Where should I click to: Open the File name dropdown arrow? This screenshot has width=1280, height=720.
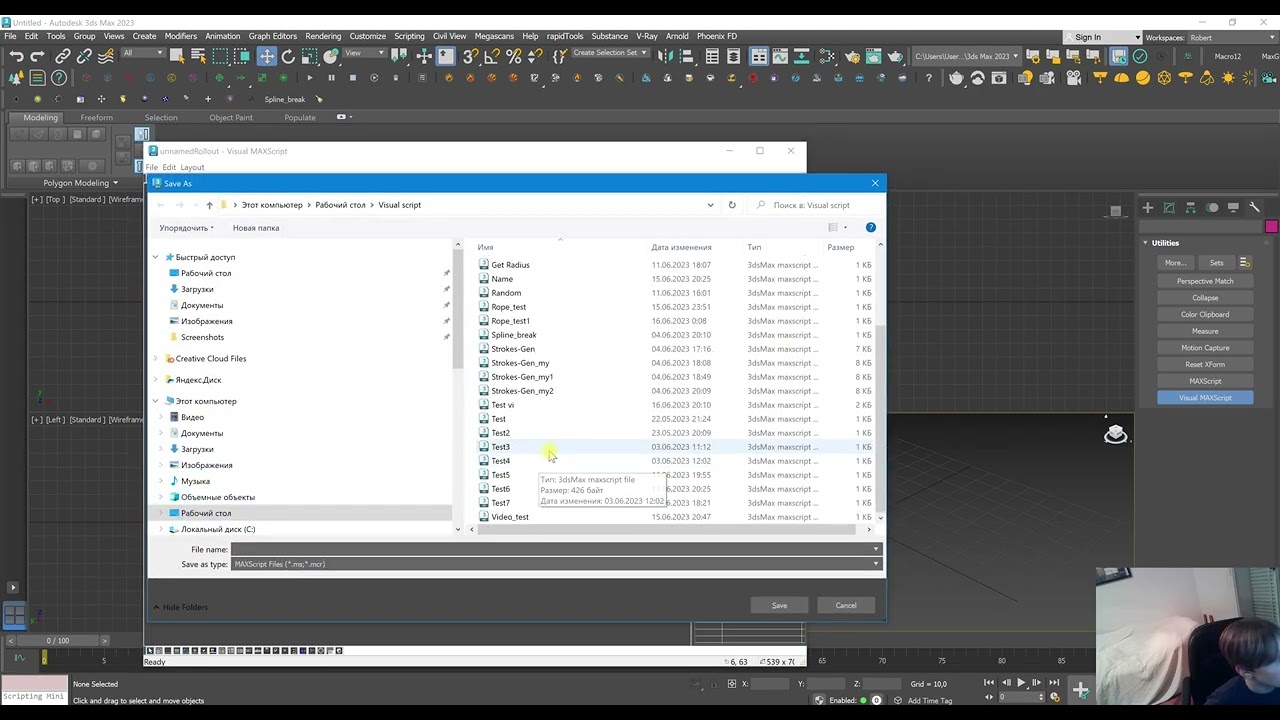(876, 549)
